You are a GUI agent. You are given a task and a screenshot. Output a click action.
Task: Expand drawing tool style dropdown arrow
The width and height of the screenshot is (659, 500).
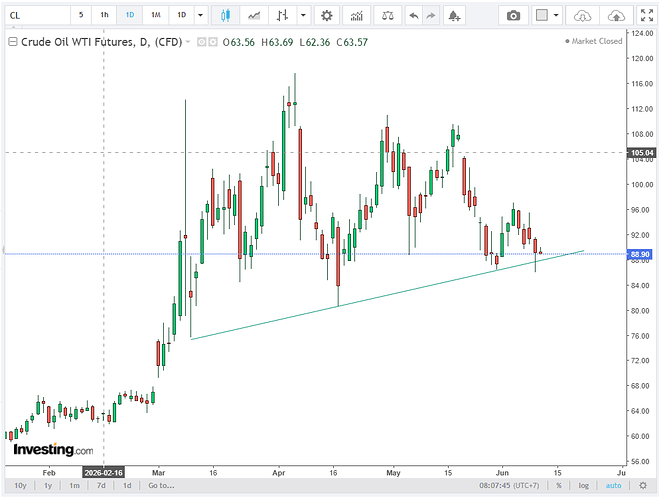(303, 16)
